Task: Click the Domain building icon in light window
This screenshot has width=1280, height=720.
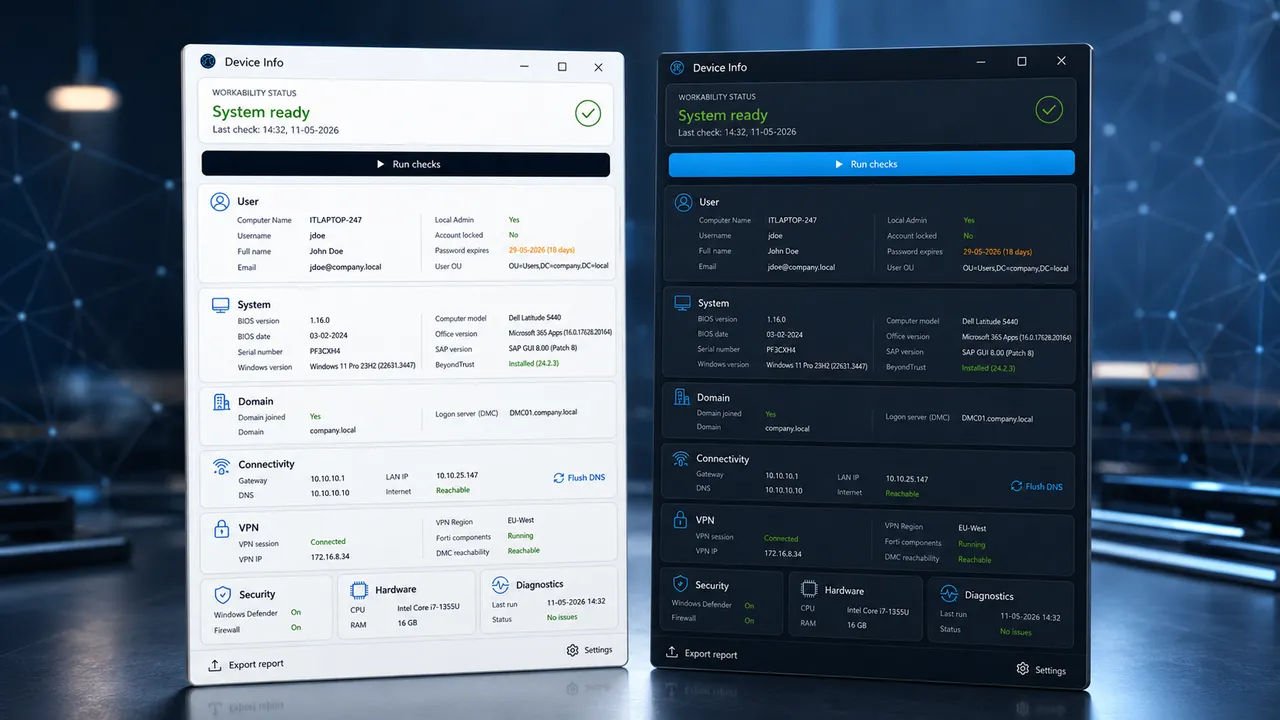Action: [221, 402]
